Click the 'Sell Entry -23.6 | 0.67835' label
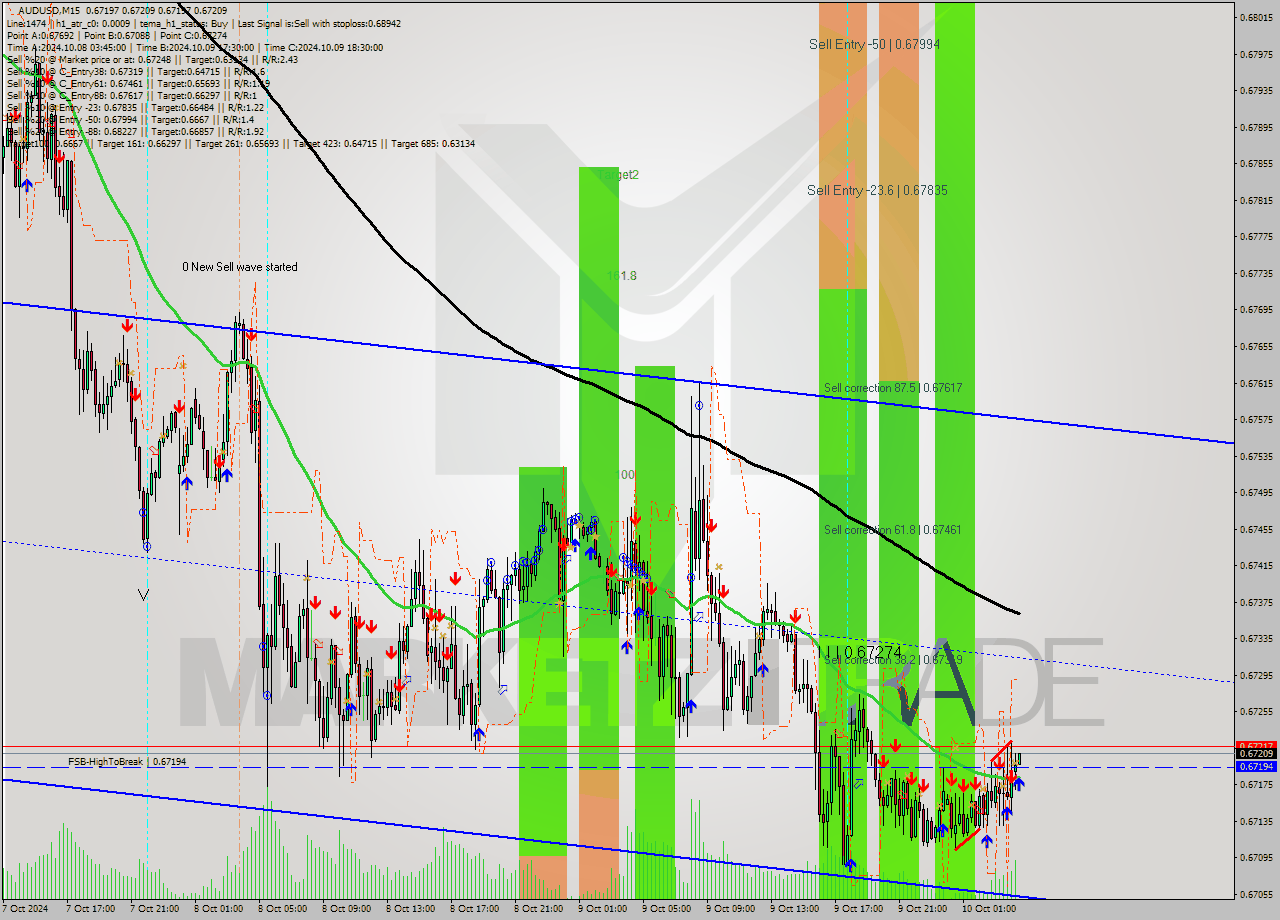This screenshot has width=1280, height=920. click(877, 190)
